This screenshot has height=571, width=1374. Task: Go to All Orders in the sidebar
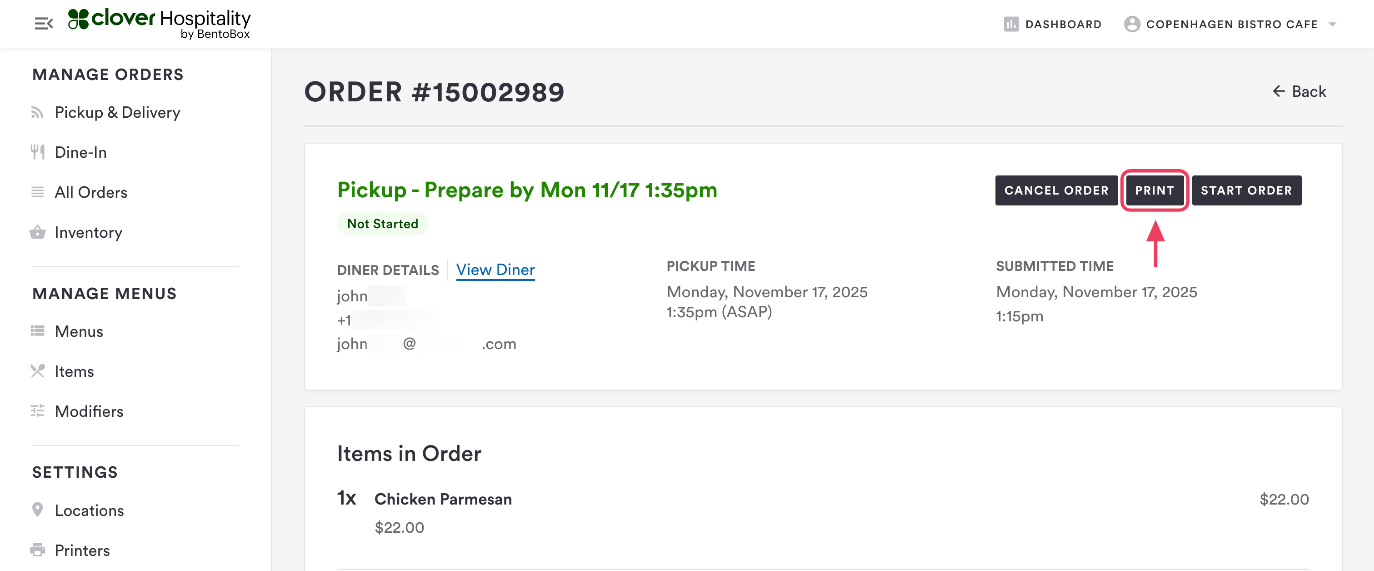point(91,192)
